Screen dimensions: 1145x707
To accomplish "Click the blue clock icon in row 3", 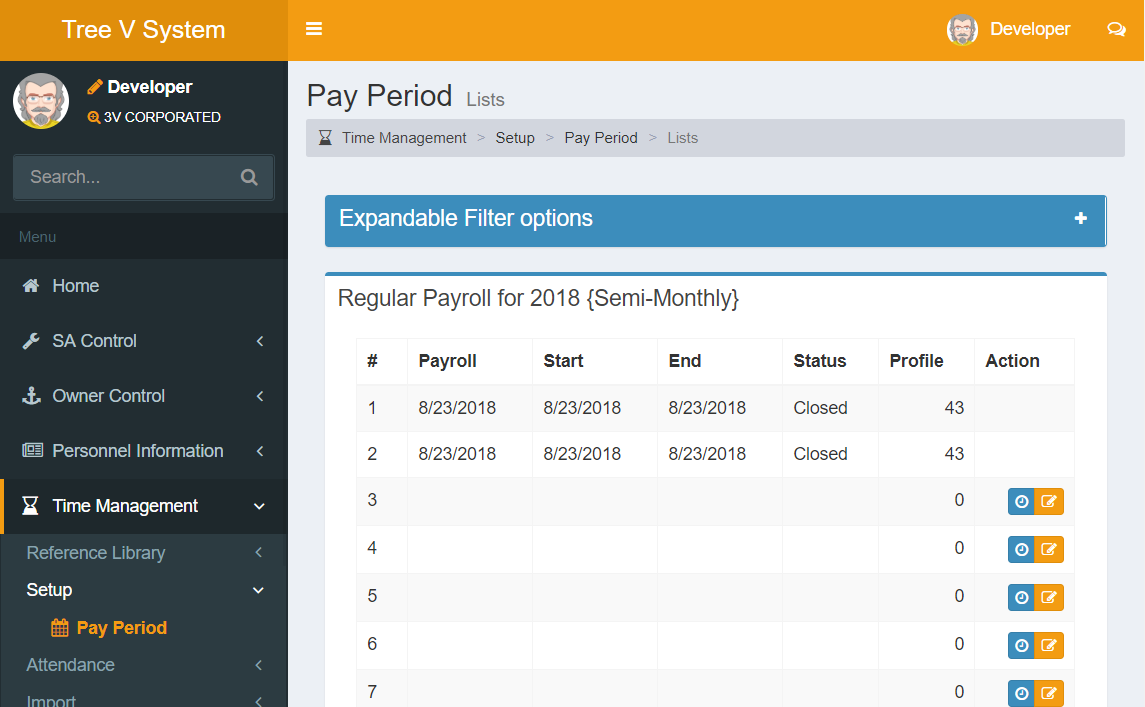I will 1021,502.
